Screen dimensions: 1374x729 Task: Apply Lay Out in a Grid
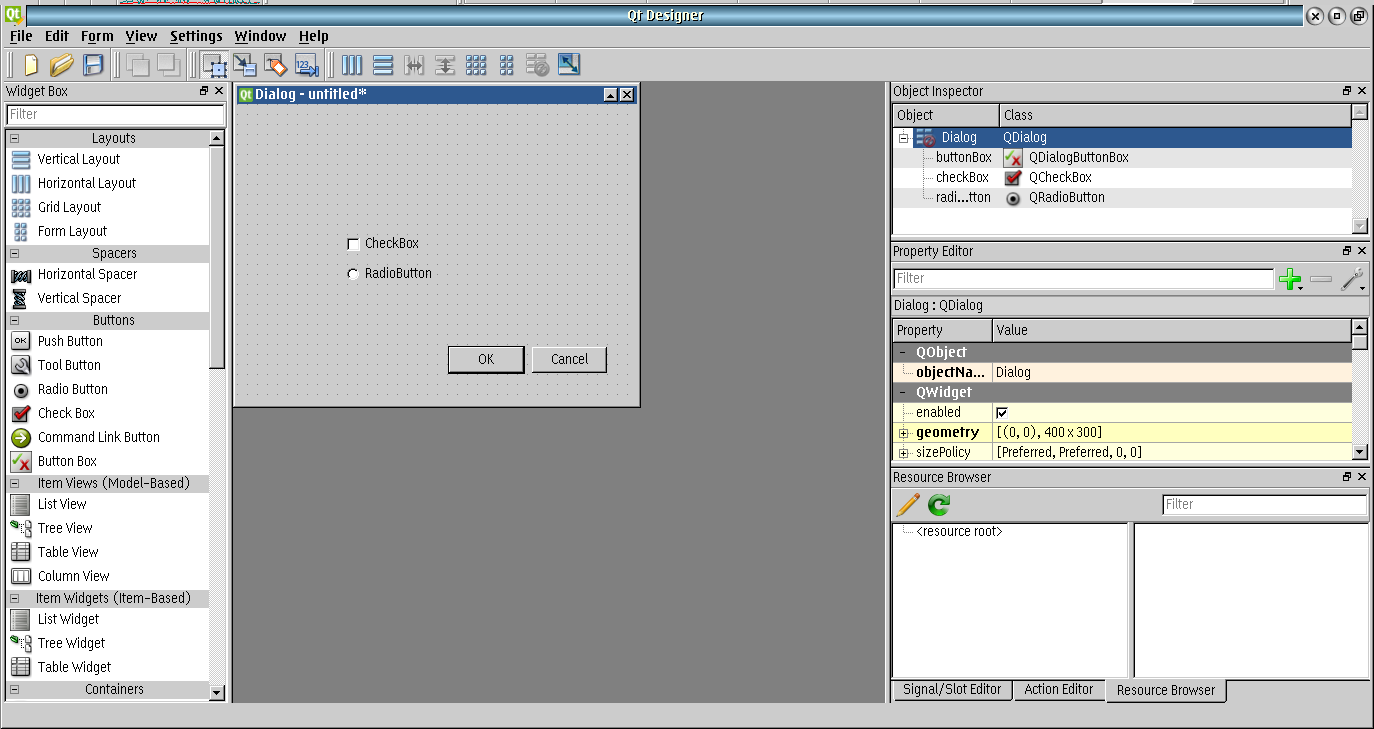[x=476, y=65]
